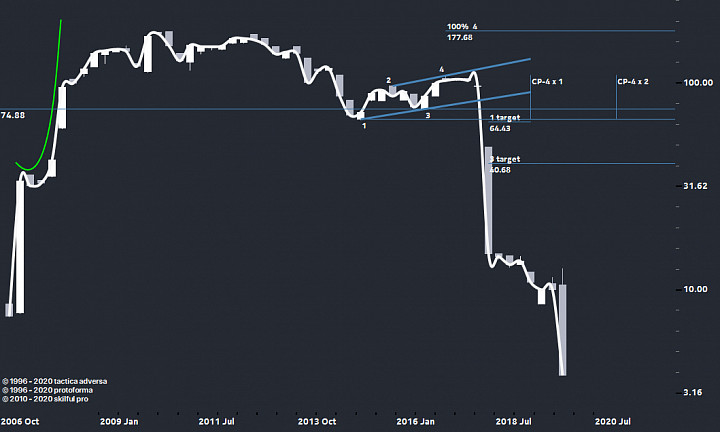Click the 1 target 64.43 label

point(505,123)
